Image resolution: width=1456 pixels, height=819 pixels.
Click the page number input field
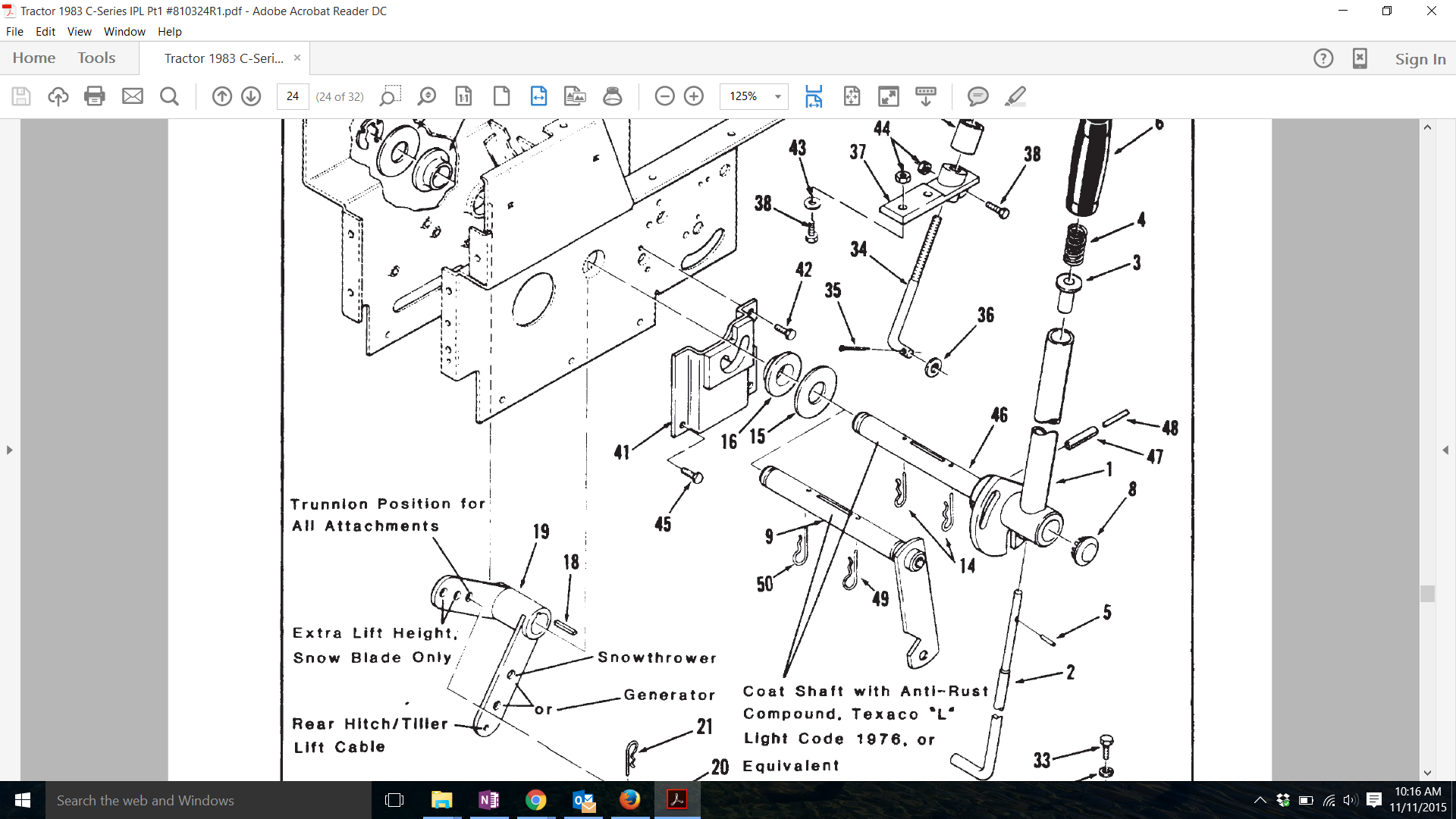[293, 96]
